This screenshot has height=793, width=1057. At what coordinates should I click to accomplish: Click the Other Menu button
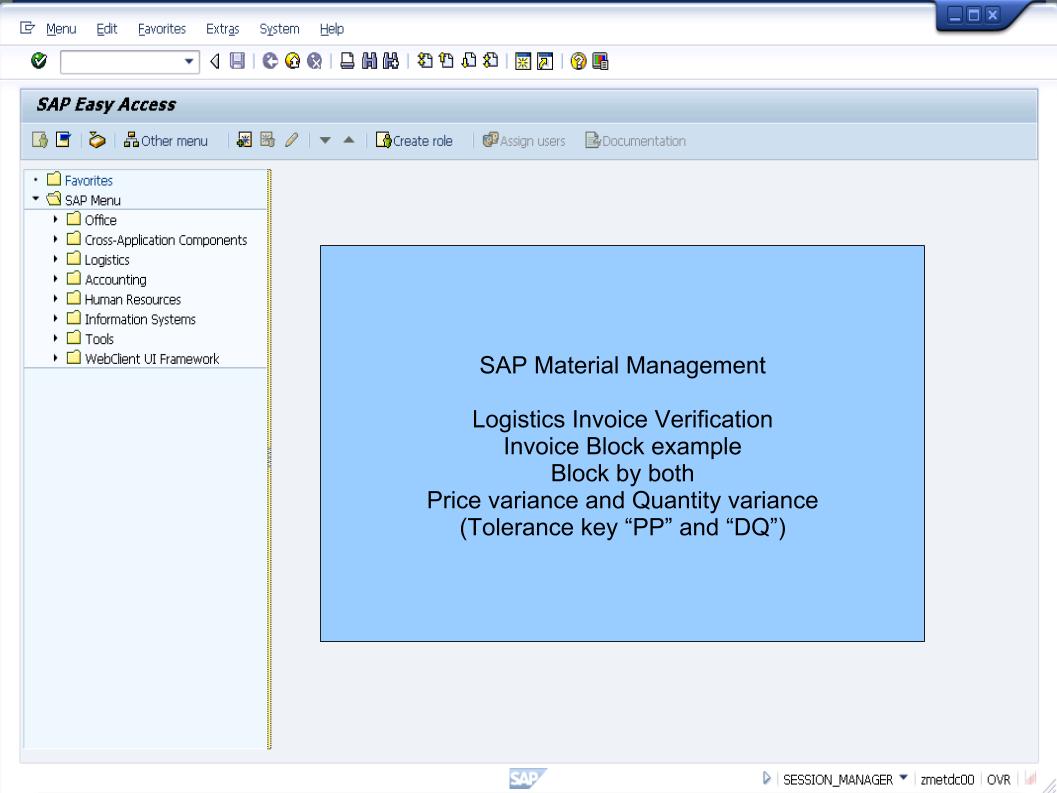coord(166,140)
